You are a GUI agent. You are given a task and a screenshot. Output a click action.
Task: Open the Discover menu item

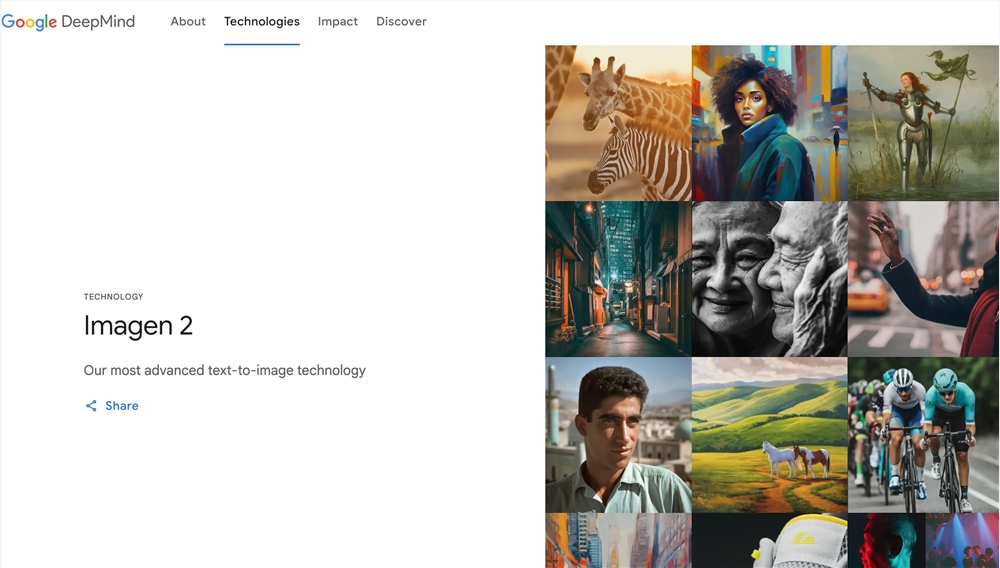(401, 21)
